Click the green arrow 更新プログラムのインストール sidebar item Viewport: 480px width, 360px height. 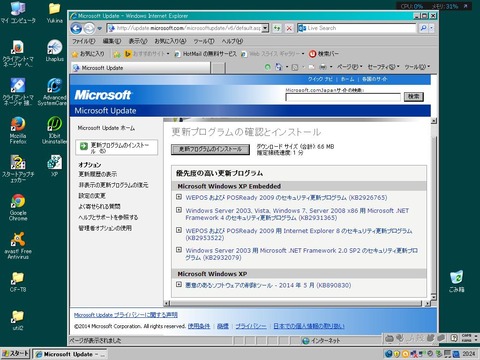coord(117,148)
